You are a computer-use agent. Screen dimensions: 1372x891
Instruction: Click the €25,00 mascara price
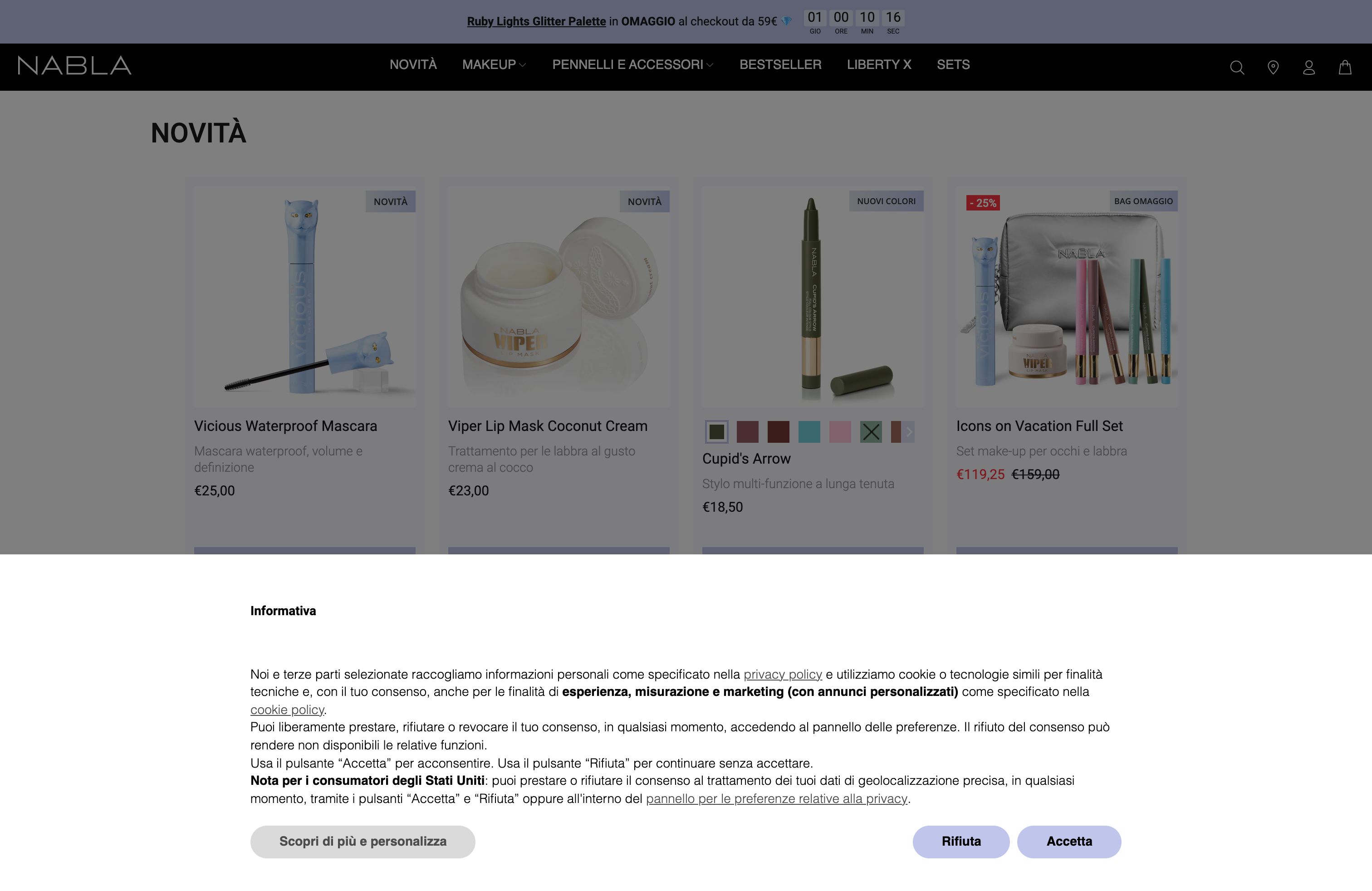(215, 490)
